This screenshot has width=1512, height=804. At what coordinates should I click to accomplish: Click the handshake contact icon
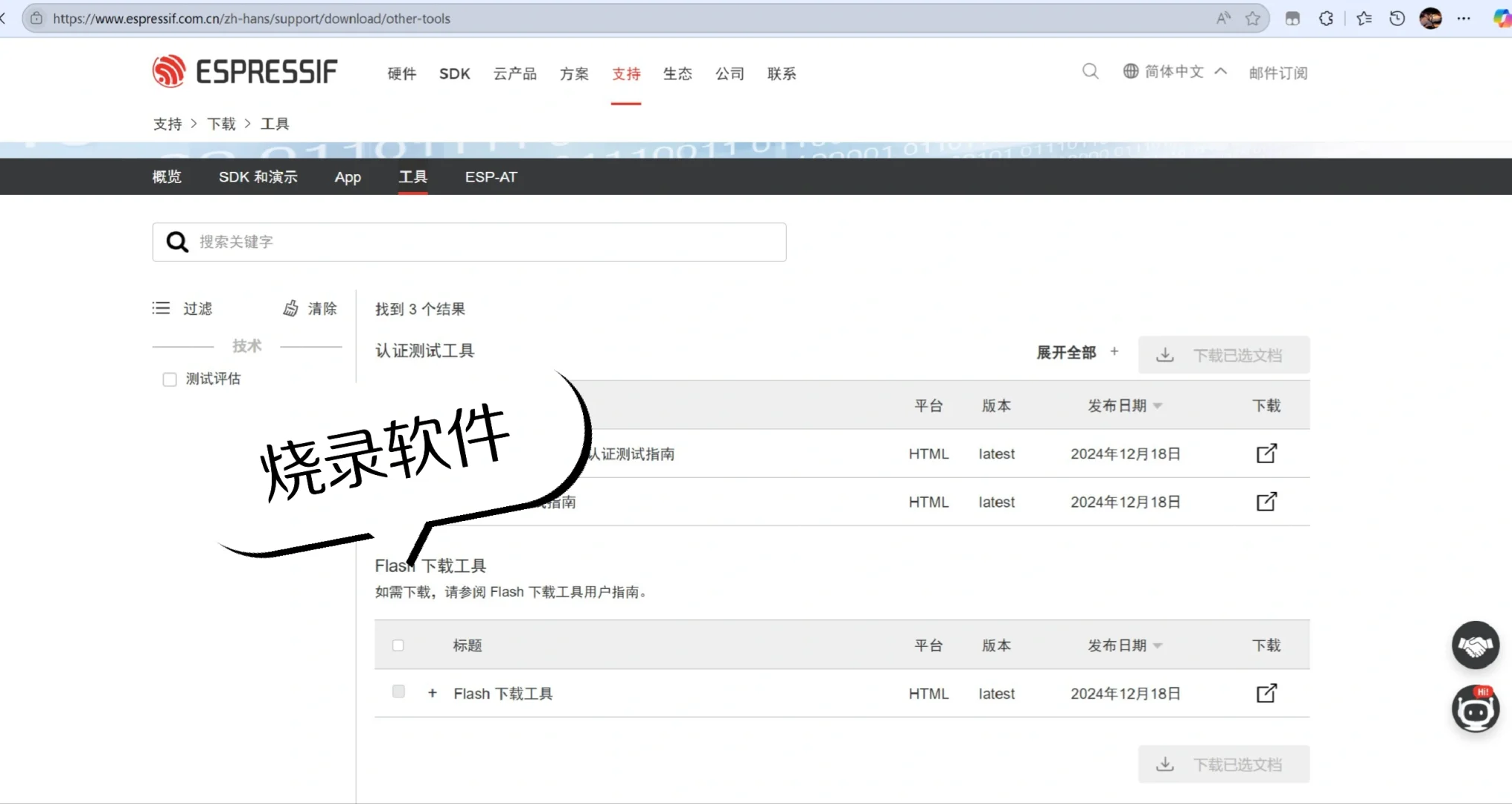click(x=1476, y=645)
